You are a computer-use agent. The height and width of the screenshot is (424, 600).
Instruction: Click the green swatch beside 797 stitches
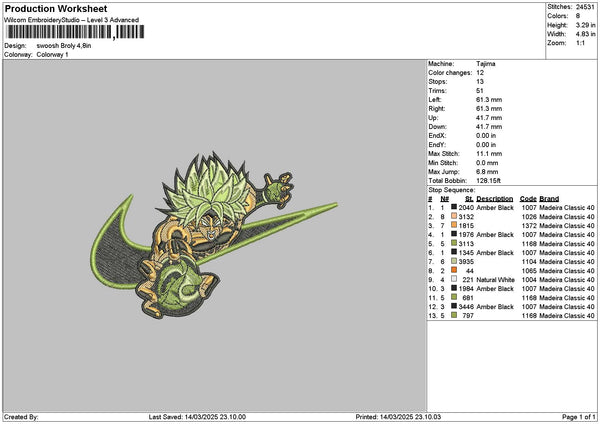(454, 315)
